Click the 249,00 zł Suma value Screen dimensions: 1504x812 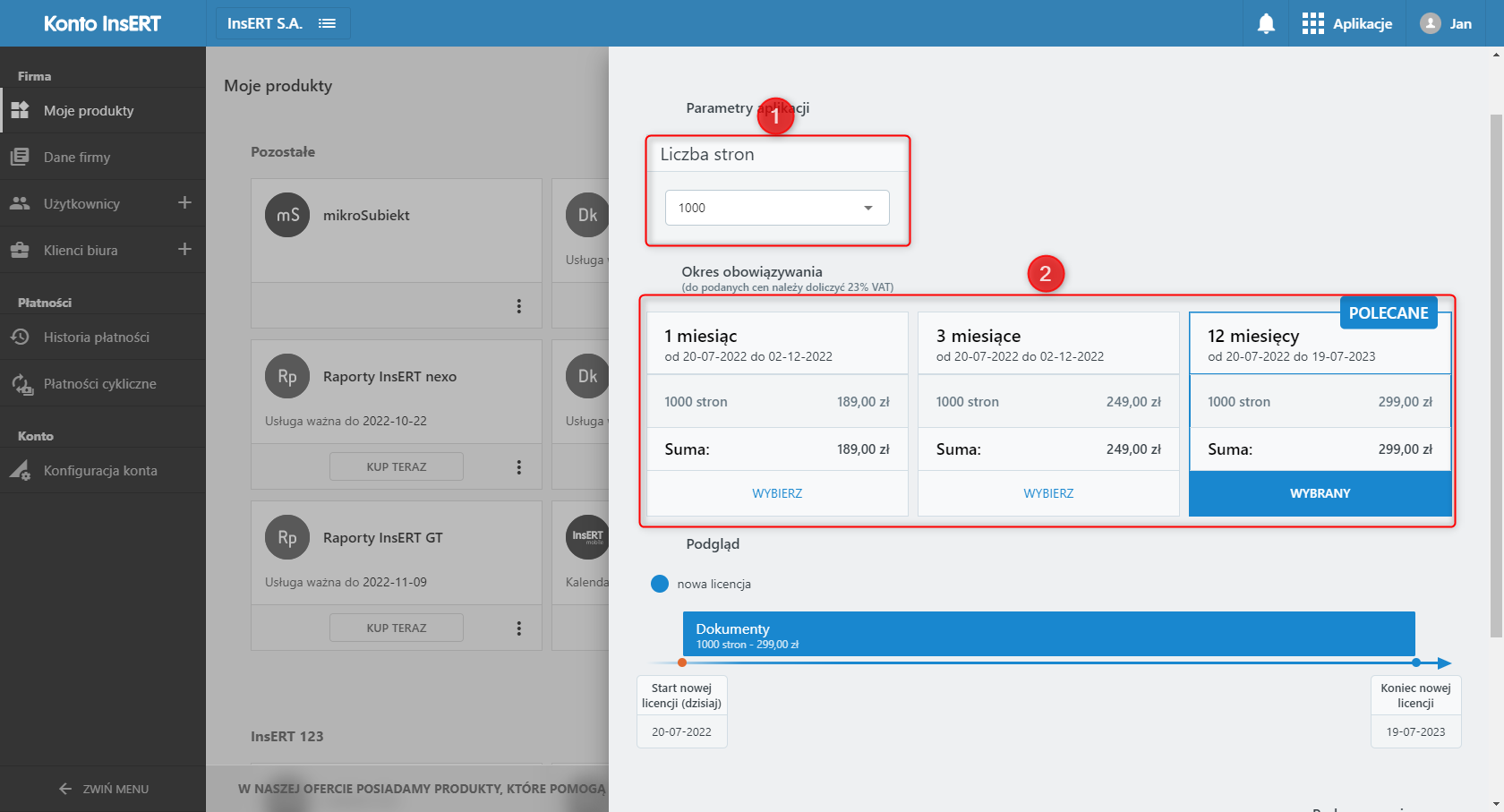tap(1133, 449)
